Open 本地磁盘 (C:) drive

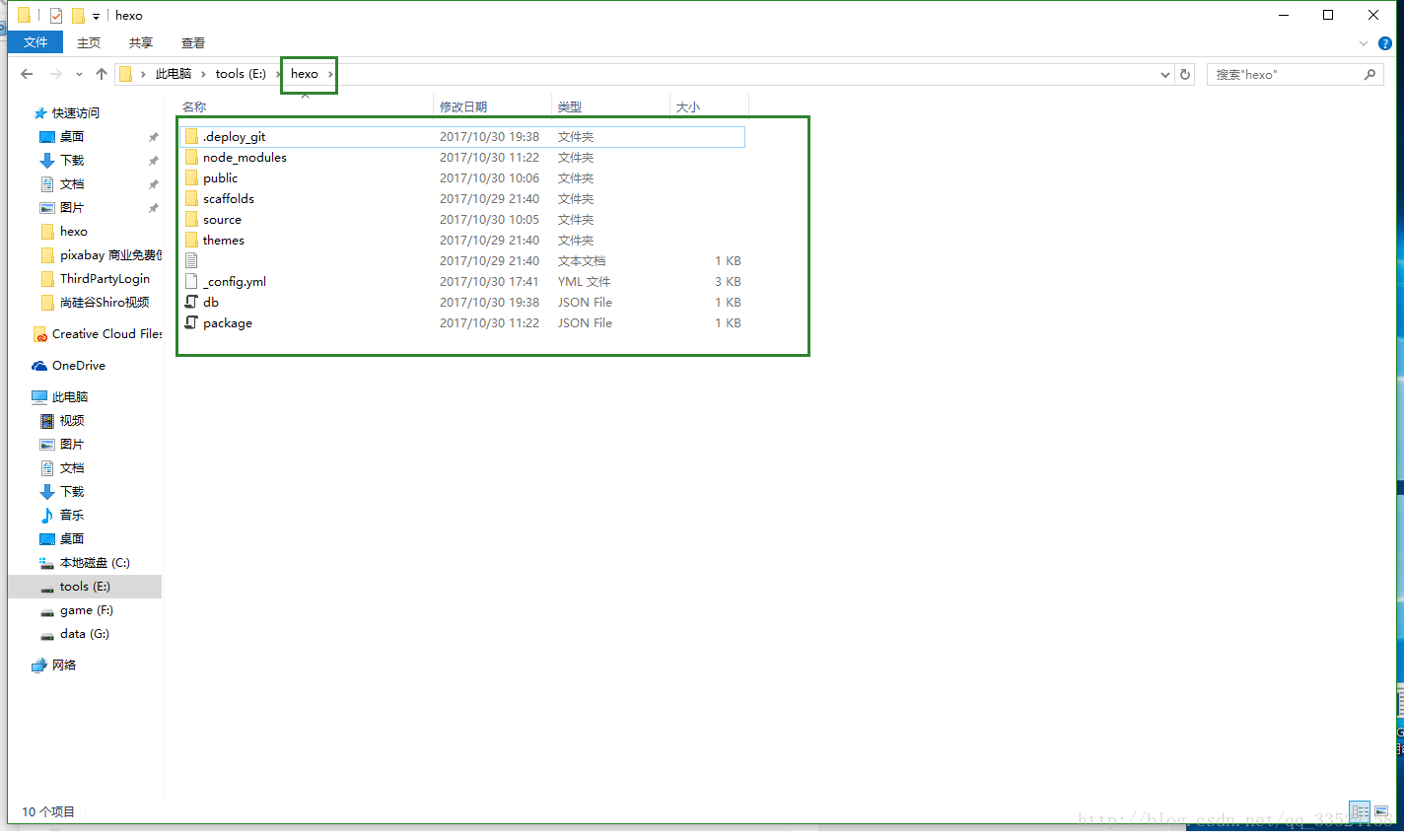(x=95, y=563)
